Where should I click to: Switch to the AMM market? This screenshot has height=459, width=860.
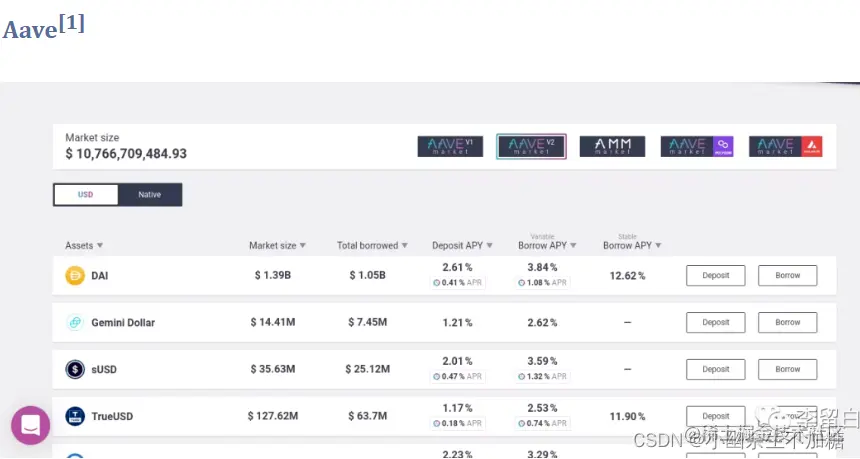613,146
